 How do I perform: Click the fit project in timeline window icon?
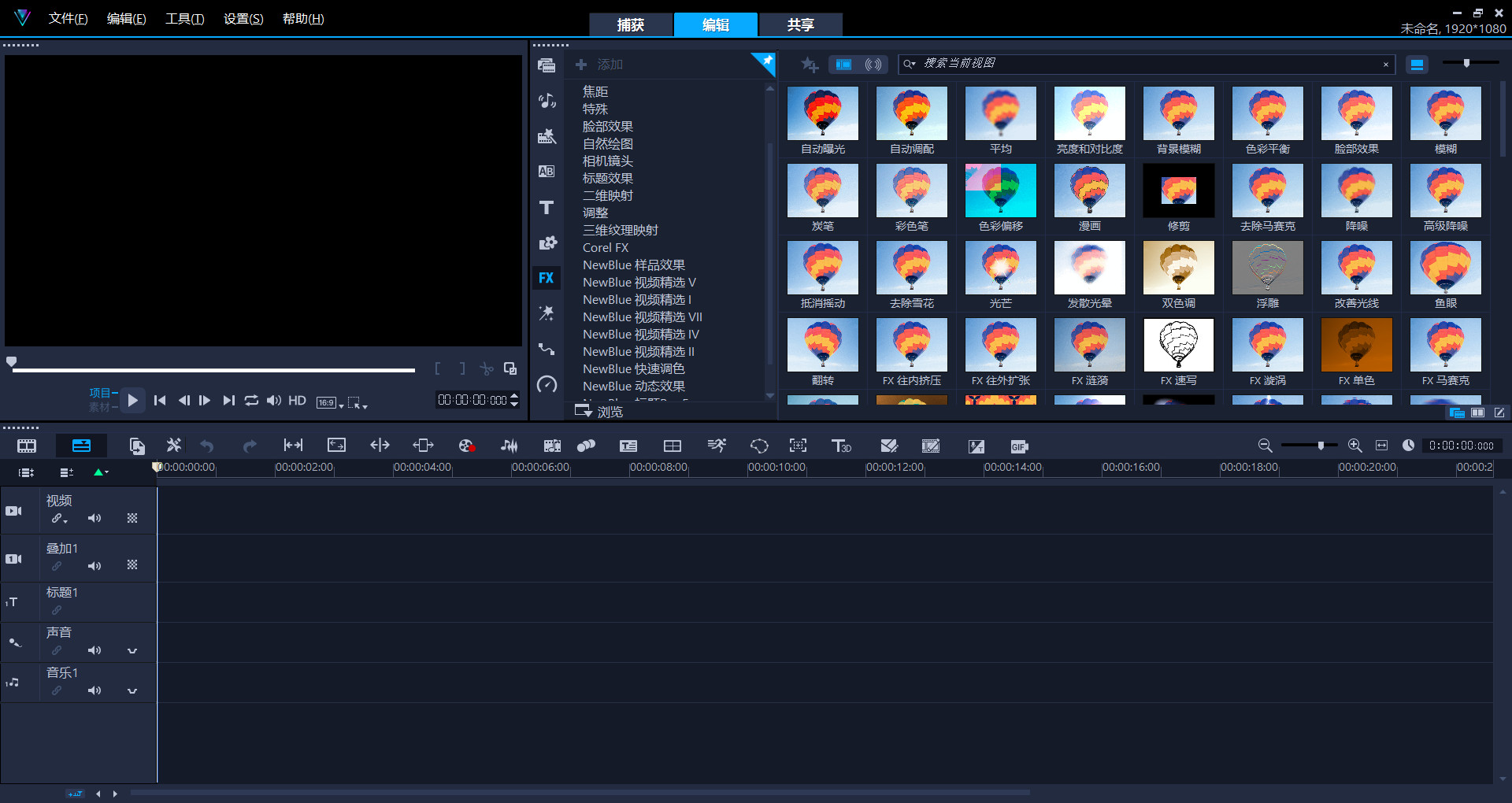(1381, 446)
